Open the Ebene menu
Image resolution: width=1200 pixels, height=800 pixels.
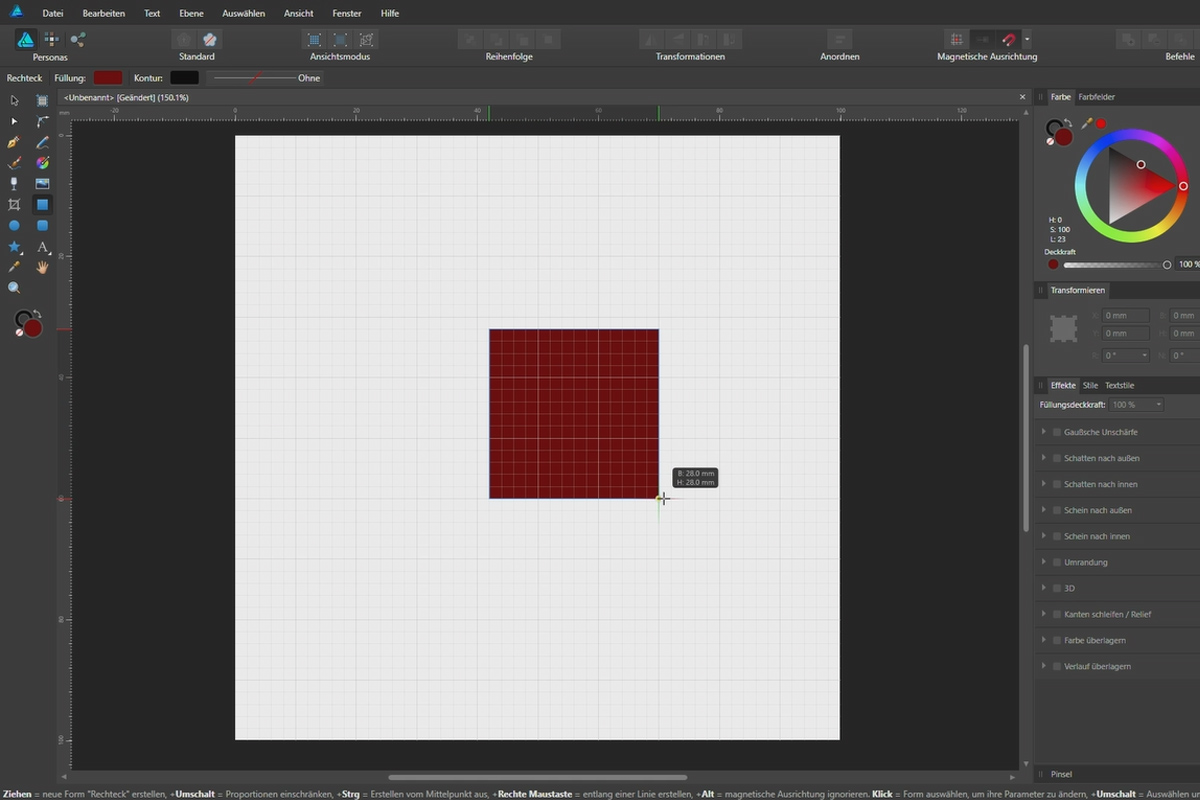[191, 13]
